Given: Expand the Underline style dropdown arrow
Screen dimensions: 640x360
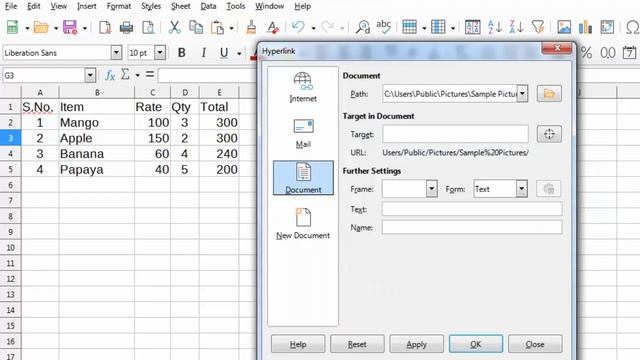Looking at the screenshot, I should 239,53.
